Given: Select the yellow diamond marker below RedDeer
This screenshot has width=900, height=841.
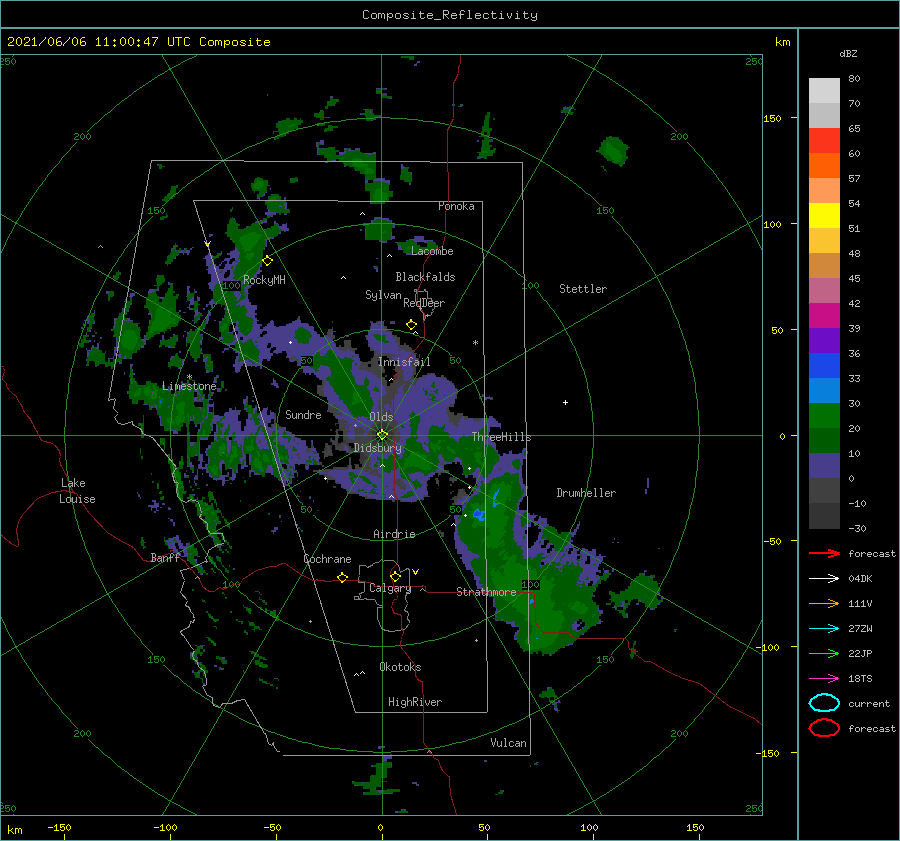Looking at the screenshot, I should click(x=412, y=325).
